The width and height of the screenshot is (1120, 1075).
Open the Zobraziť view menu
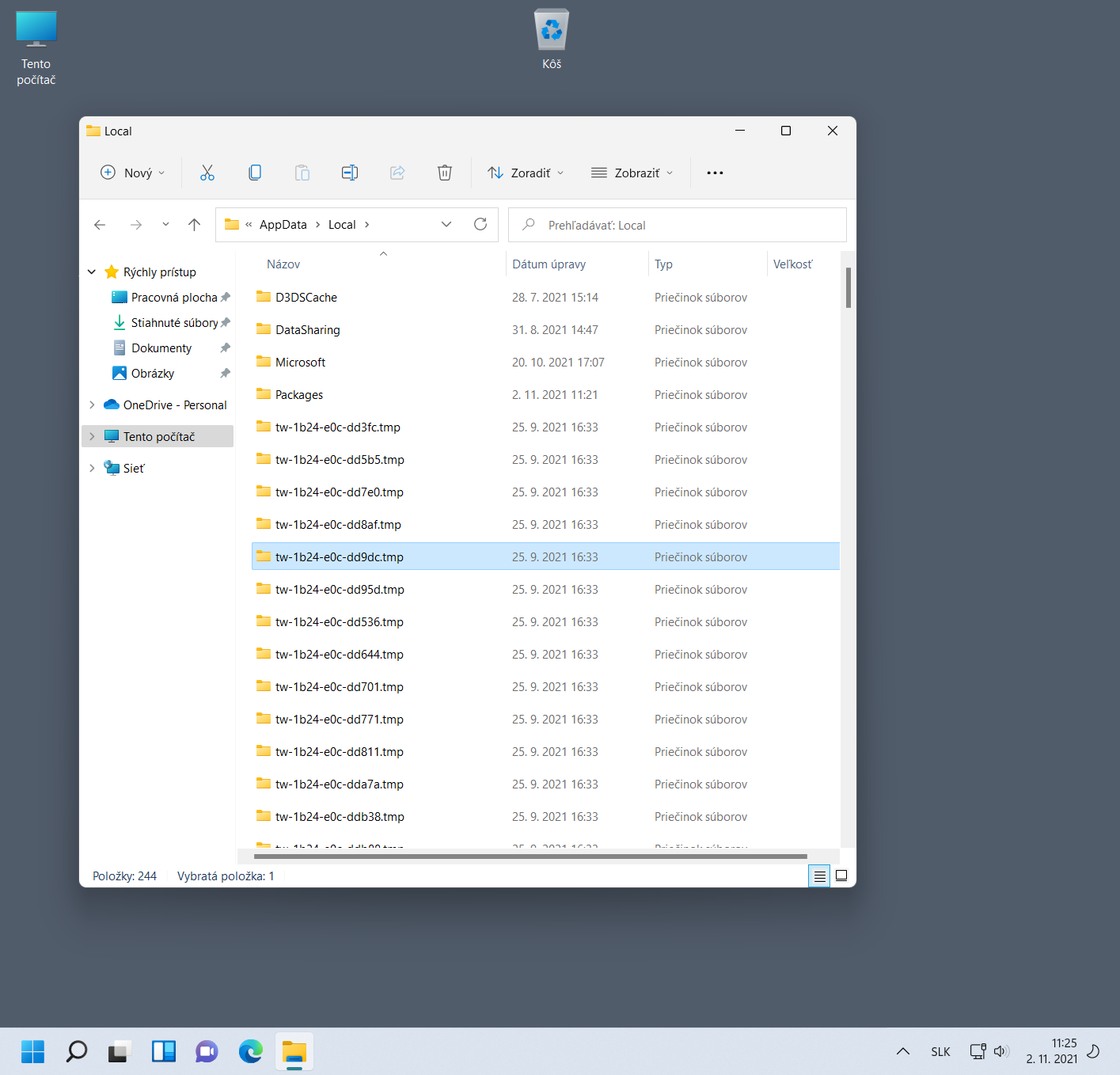coord(632,173)
